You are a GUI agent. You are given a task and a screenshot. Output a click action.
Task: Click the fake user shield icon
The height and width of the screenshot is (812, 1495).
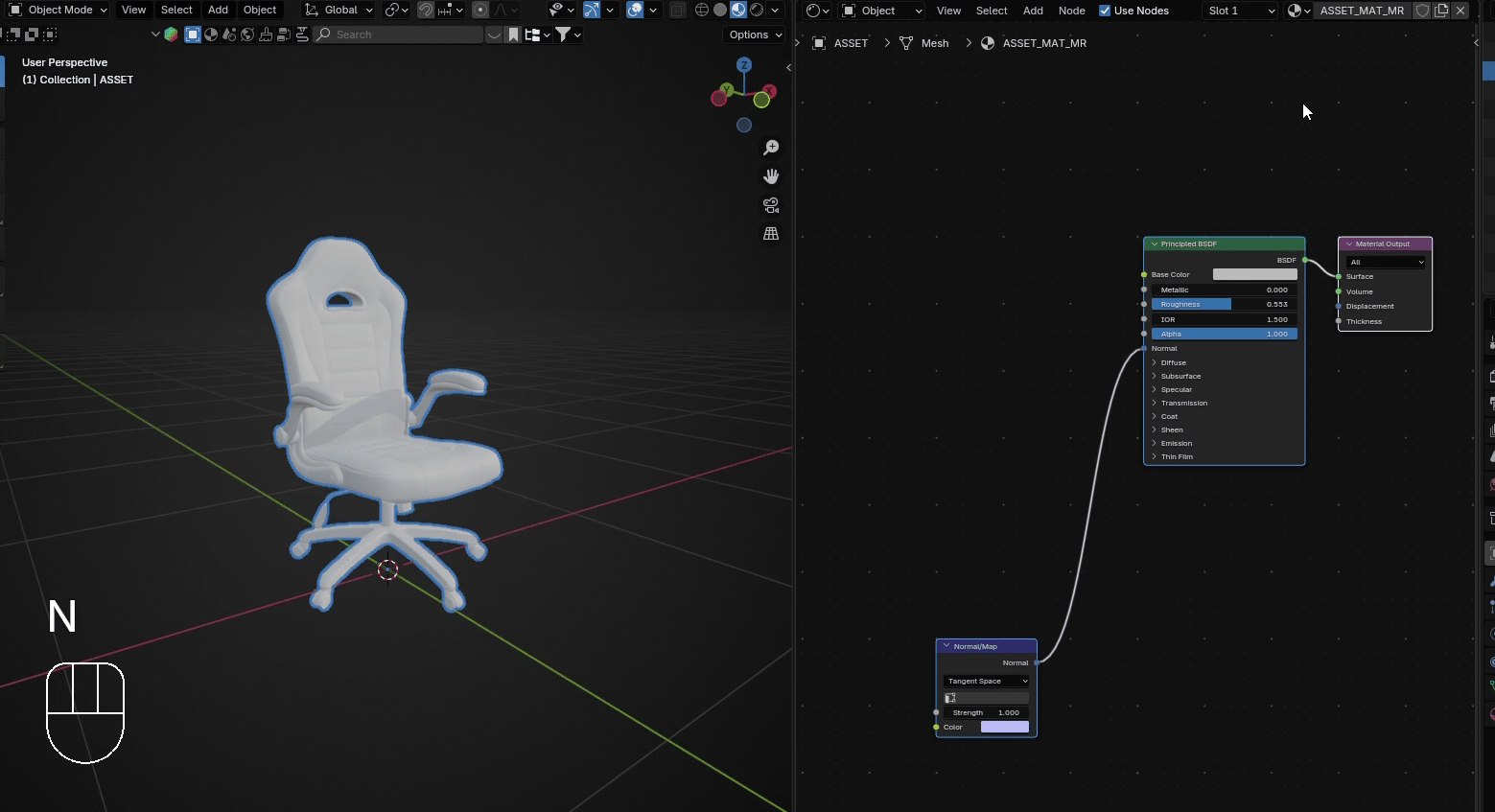1423,11
